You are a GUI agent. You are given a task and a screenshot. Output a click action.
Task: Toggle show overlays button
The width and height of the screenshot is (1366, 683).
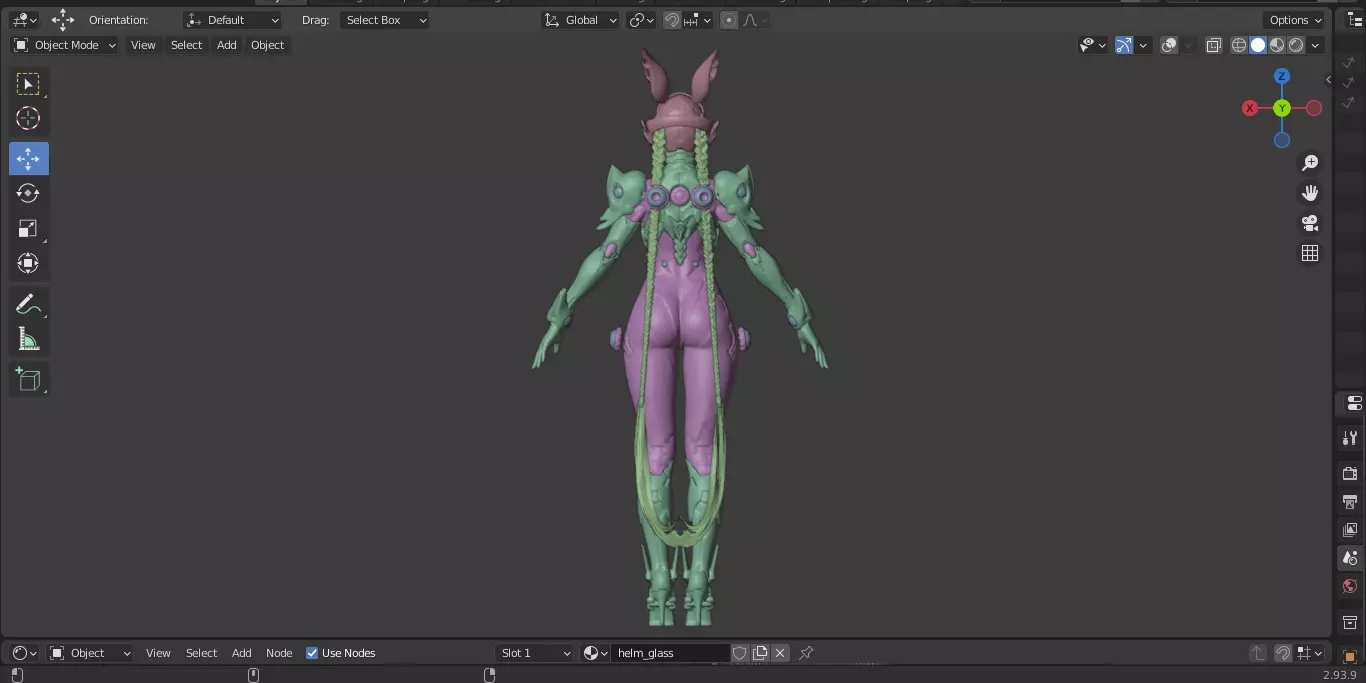click(1169, 45)
